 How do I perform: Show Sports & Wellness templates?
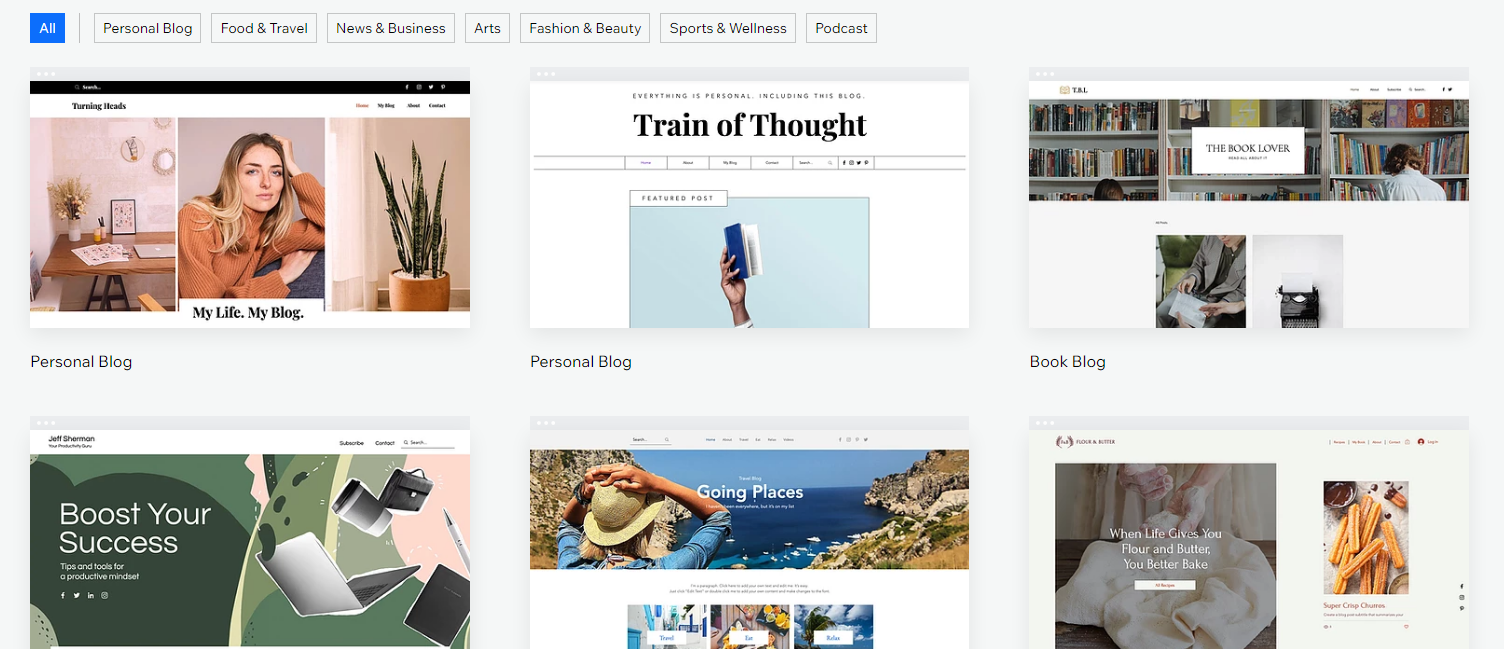tap(728, 28)
